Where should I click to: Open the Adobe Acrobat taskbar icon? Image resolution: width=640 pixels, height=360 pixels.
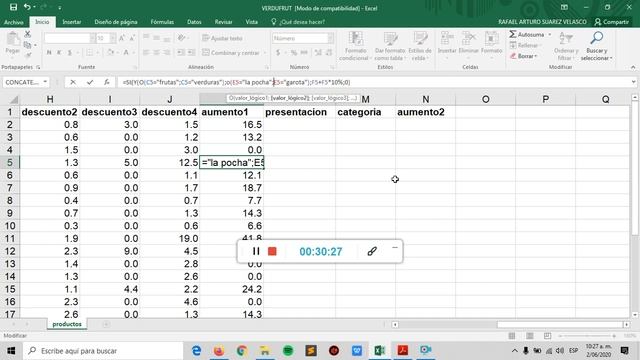pos(403,351)
